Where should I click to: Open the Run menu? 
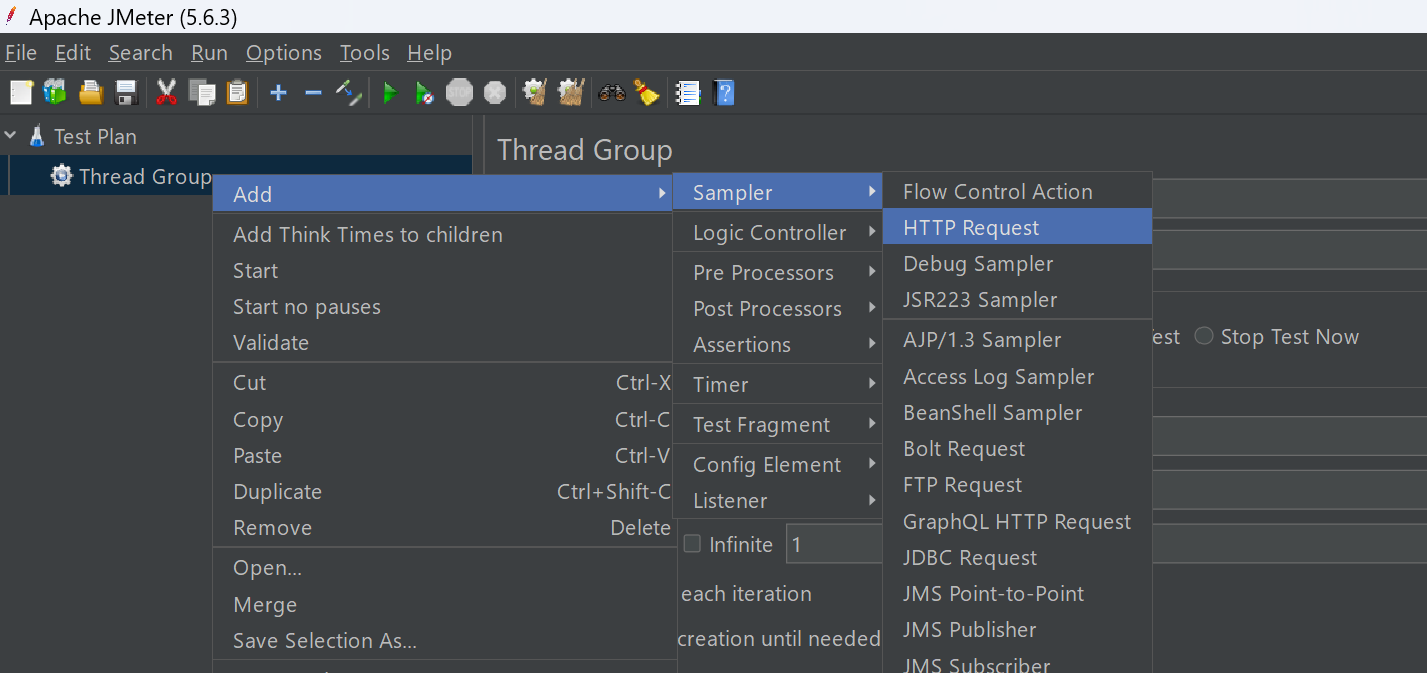pyautogui.click(x=210, y=53)
